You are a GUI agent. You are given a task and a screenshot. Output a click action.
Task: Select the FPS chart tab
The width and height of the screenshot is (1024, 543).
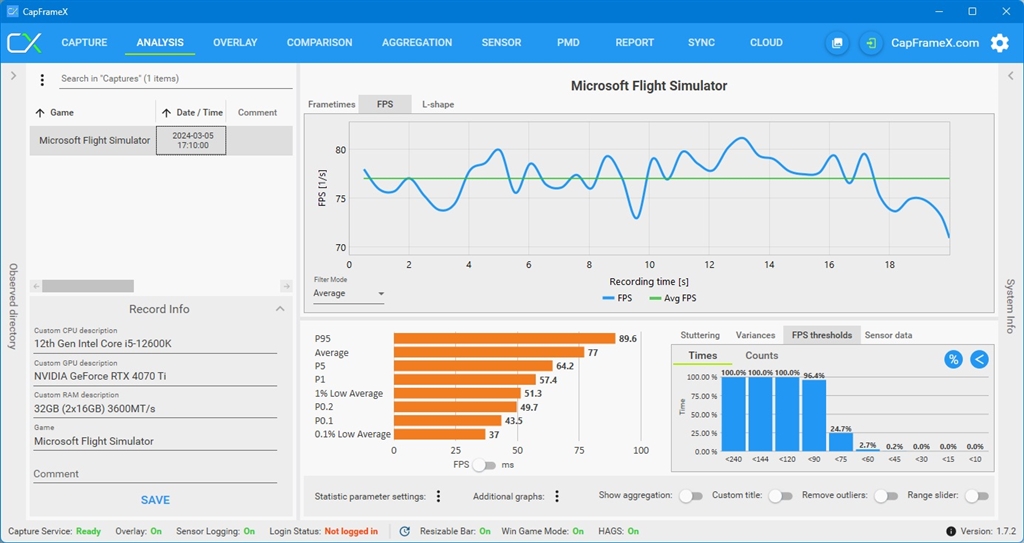(x=385, y=105)
